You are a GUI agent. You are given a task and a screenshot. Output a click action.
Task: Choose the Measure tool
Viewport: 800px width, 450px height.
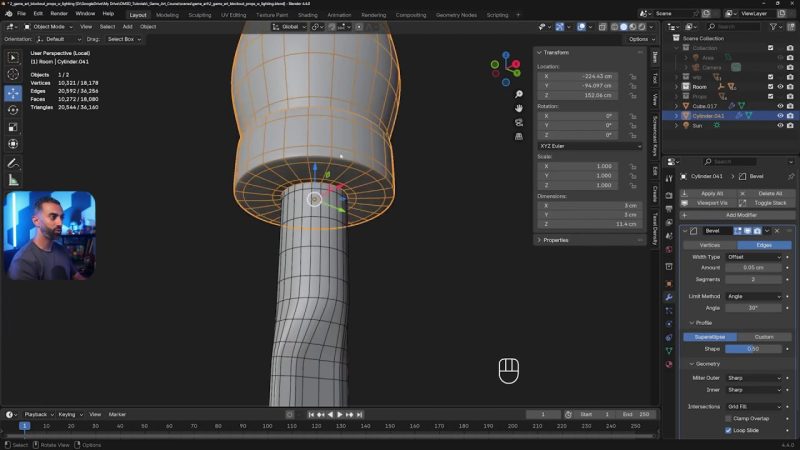coord(13,180)
